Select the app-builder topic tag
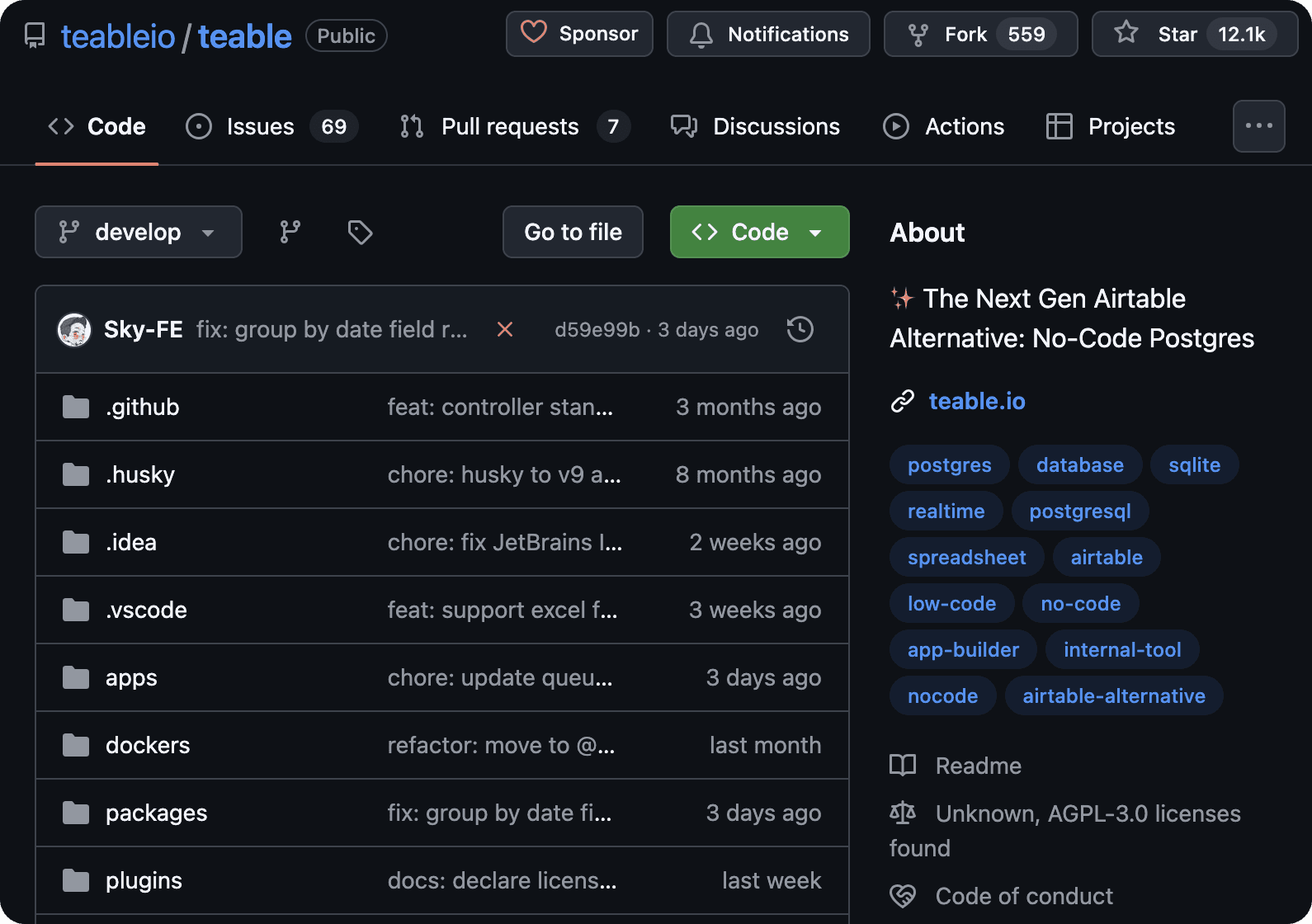1312x924 pixels. click(964, 649)
